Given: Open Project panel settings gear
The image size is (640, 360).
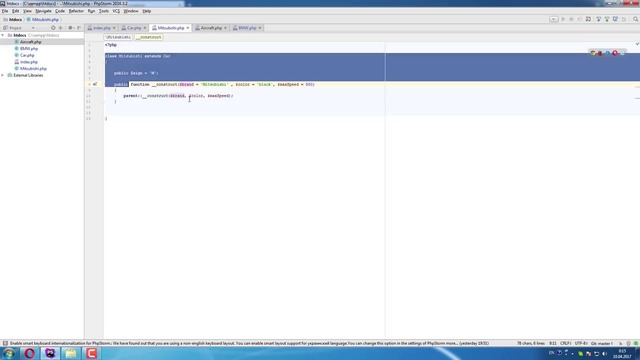Looking at the screenshot, I should (x=71, y=28).
